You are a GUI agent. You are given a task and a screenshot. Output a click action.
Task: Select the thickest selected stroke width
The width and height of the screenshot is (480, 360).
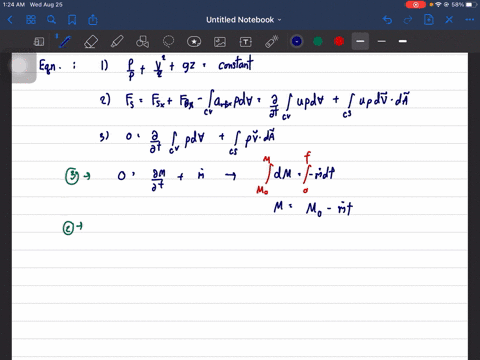[360, 41]
